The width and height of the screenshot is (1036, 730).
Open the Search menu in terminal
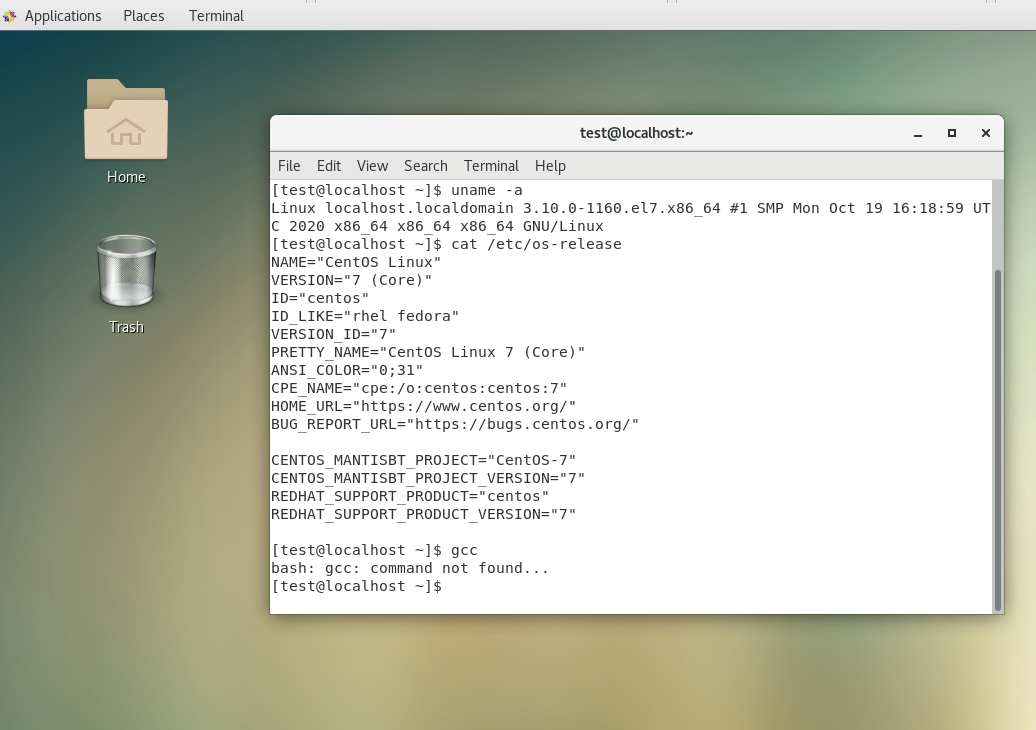click(x=426, y=166)
